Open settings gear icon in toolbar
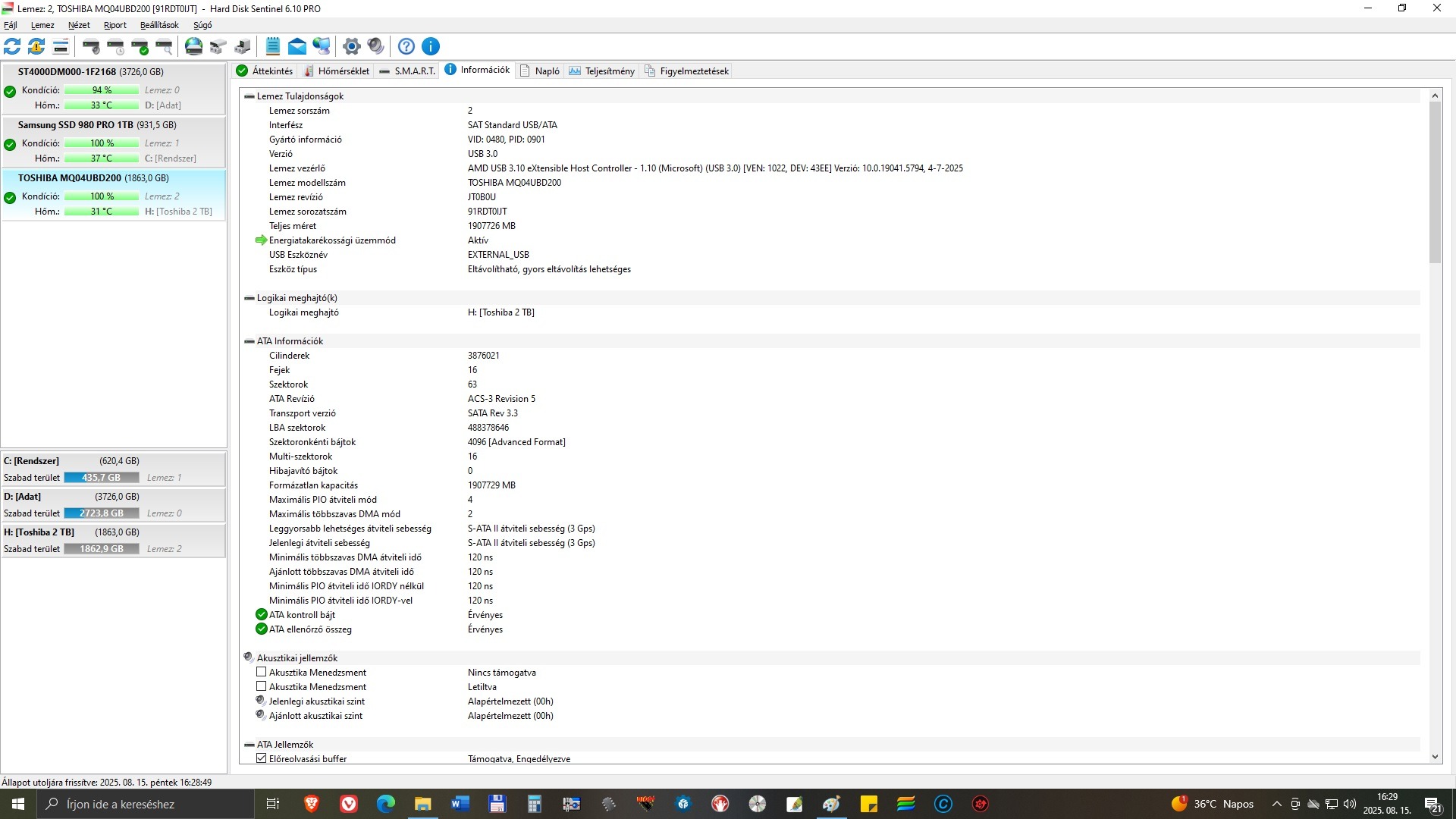 point(351,47)
